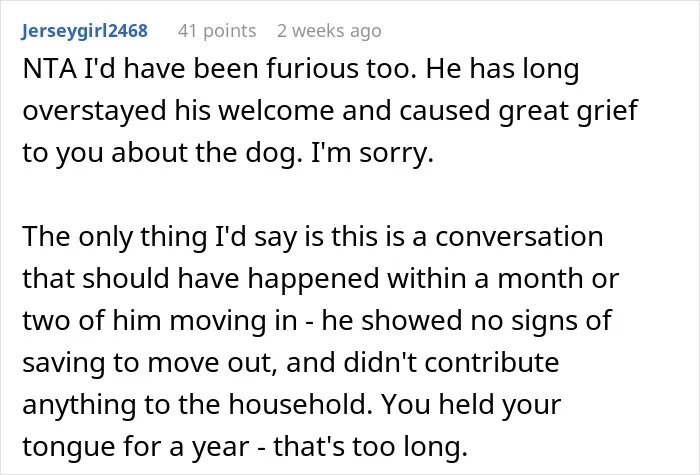Click the 41 points score label
Image resolution: width=700 pixels, height=475 pixels.
pyautogui.click(x=217, y=31)
